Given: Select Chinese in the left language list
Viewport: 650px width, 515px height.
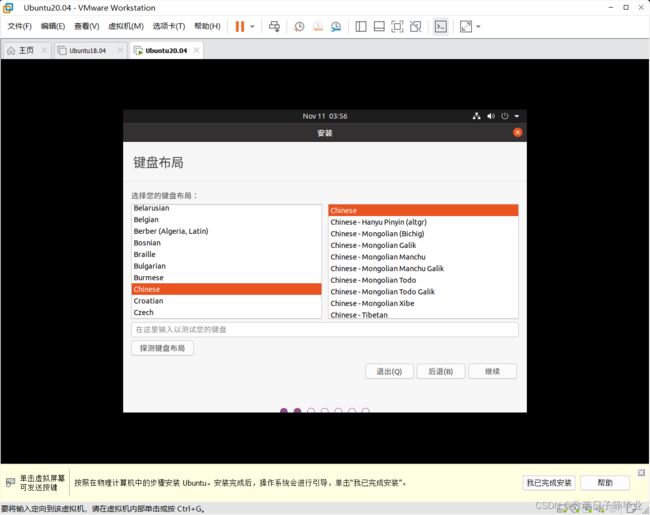Looking at the screenshot, I should tap(226, 289).
